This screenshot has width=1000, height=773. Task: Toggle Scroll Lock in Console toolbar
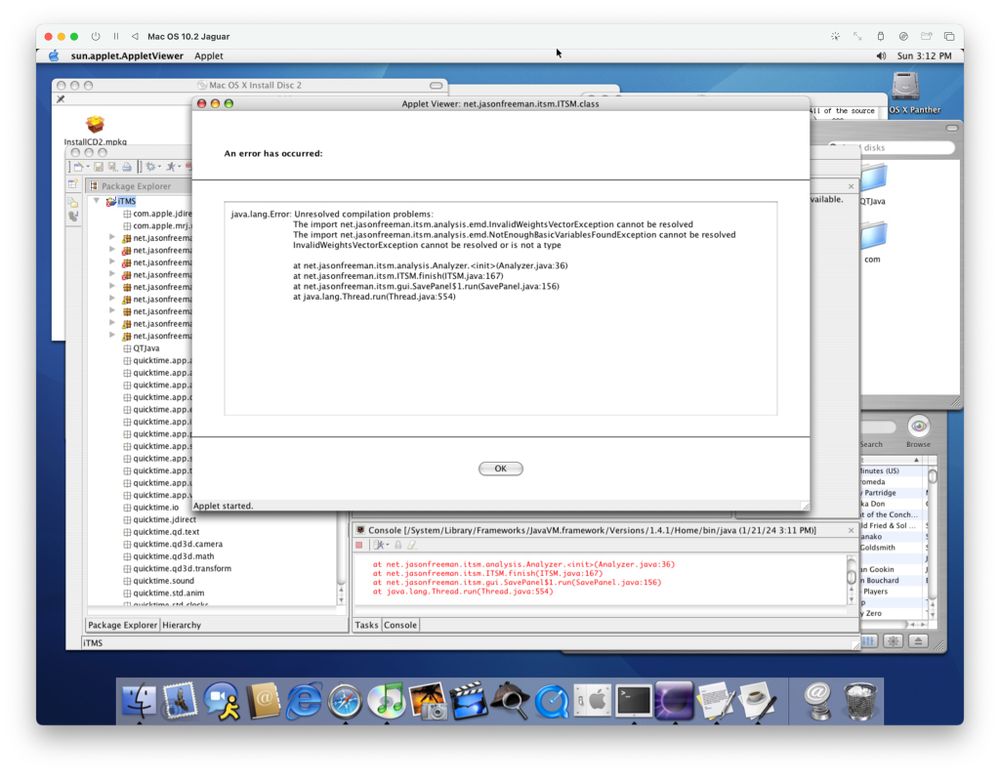click(x=398, y=545)
